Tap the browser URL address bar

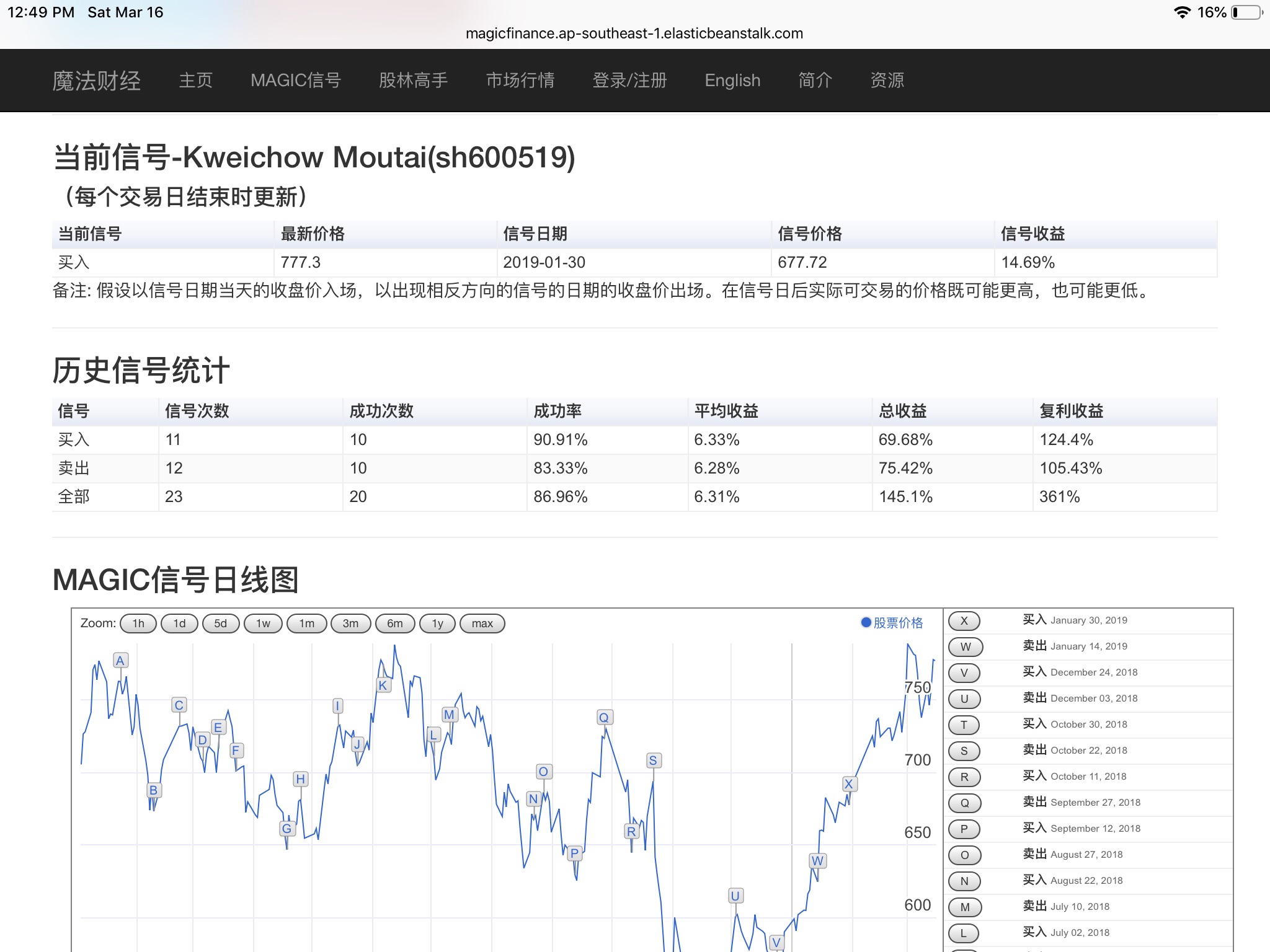[x=634, y=33]
